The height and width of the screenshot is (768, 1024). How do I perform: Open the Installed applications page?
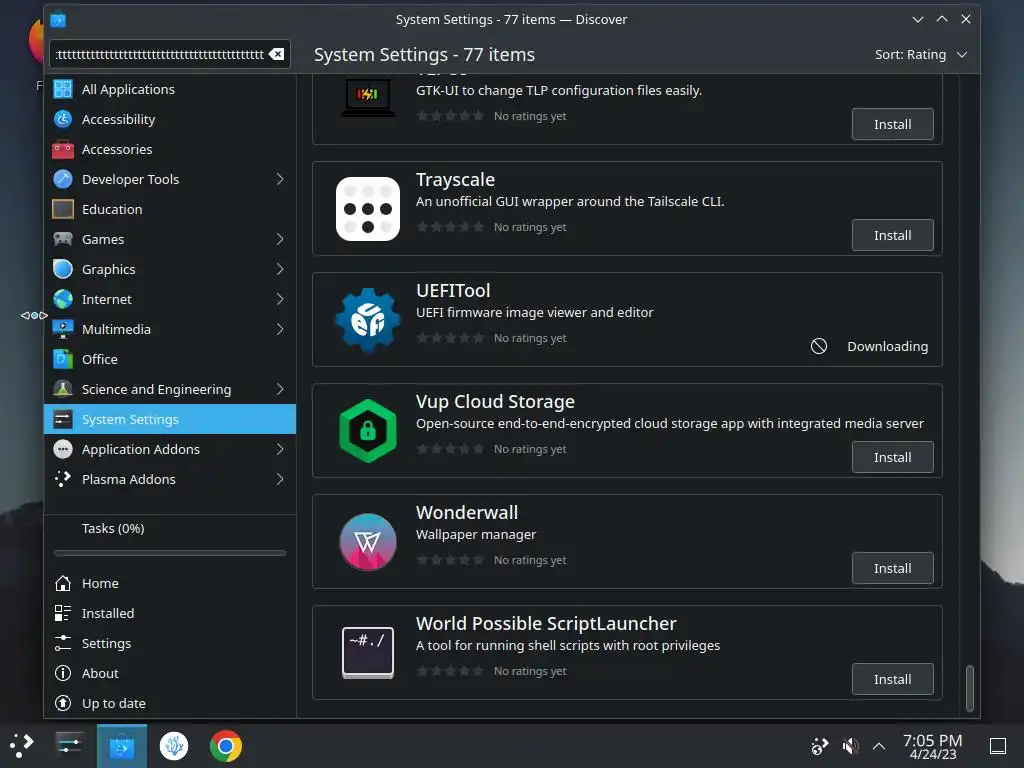[170, 613]
